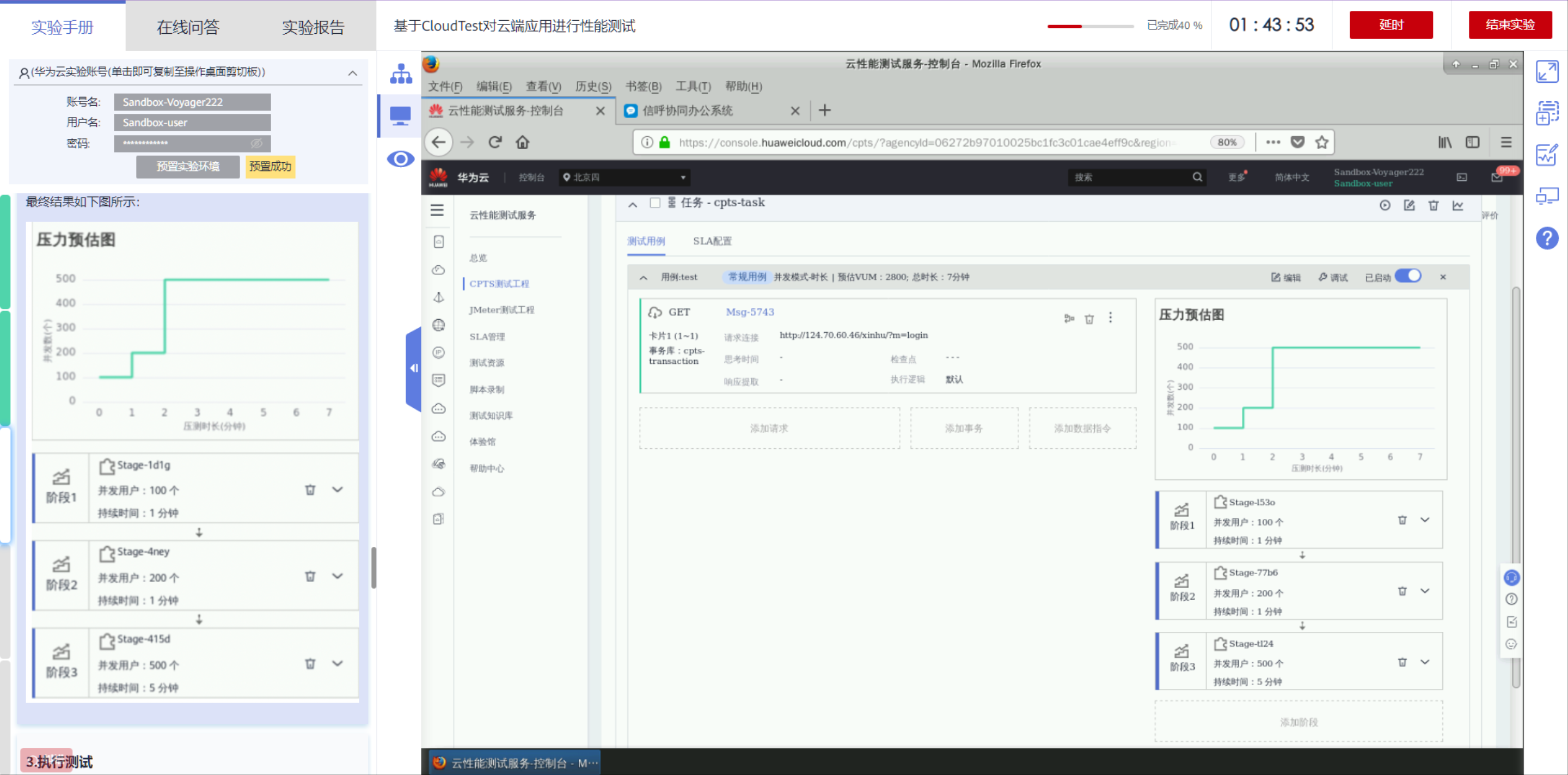The width and height of the screenshot is (1568, 775).
Task: Open the 北京四 region dropdown
Action: (x=624, y=177)
